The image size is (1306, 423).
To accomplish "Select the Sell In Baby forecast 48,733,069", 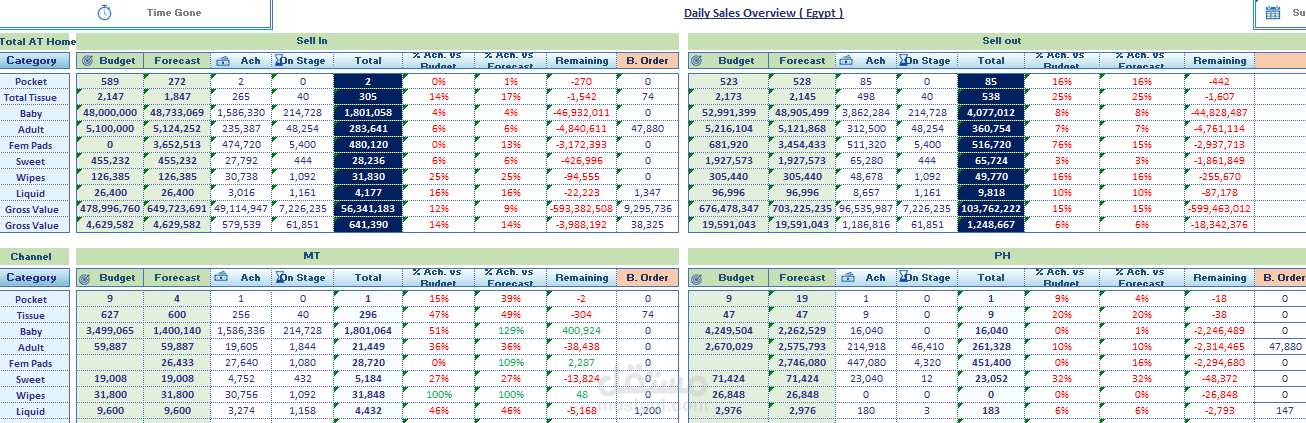I will [x=177, y=114].
